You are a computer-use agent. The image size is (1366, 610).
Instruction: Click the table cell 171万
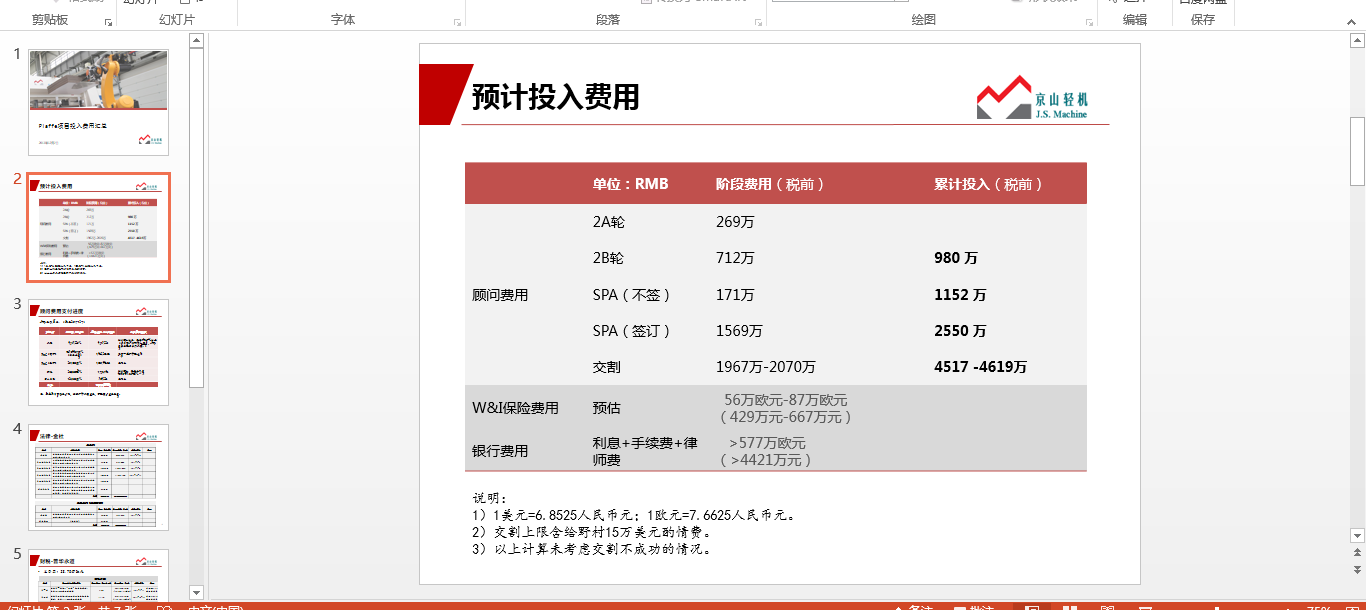(735, 295)
